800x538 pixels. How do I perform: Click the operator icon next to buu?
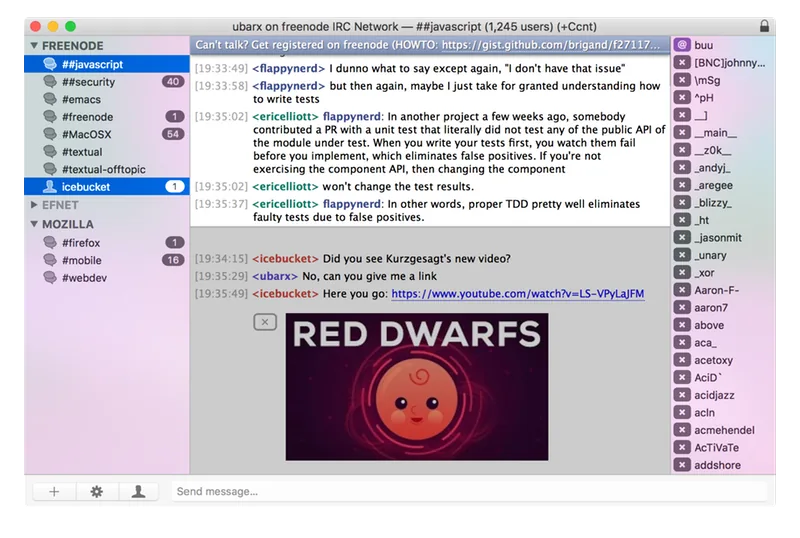(x=682, y=45)
